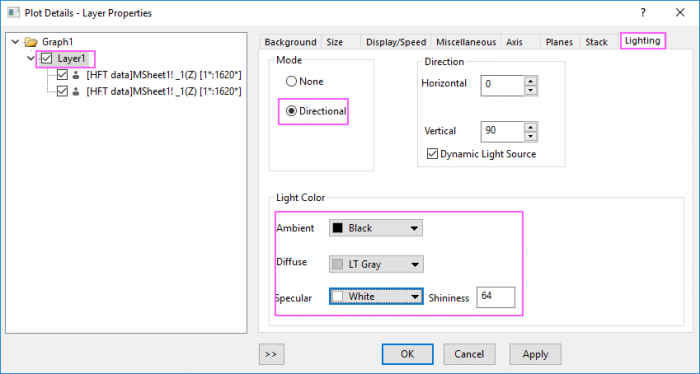Increase the Vertical direction value

pos(530,127)
